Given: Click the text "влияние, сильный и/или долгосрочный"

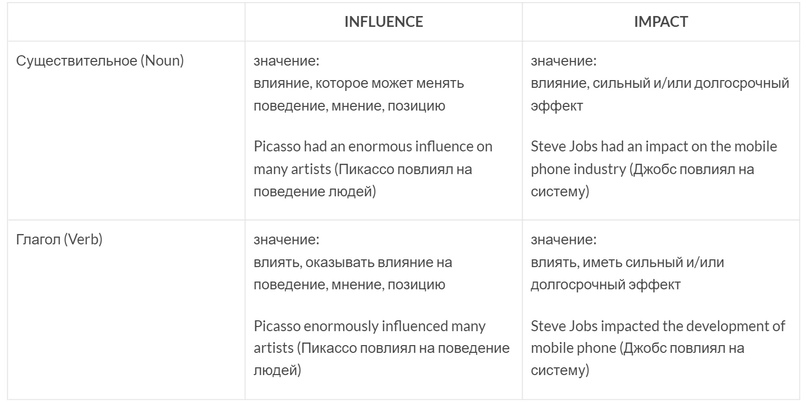Looking at the screenshot, I should pyautogui.click(x=660, y=83).
